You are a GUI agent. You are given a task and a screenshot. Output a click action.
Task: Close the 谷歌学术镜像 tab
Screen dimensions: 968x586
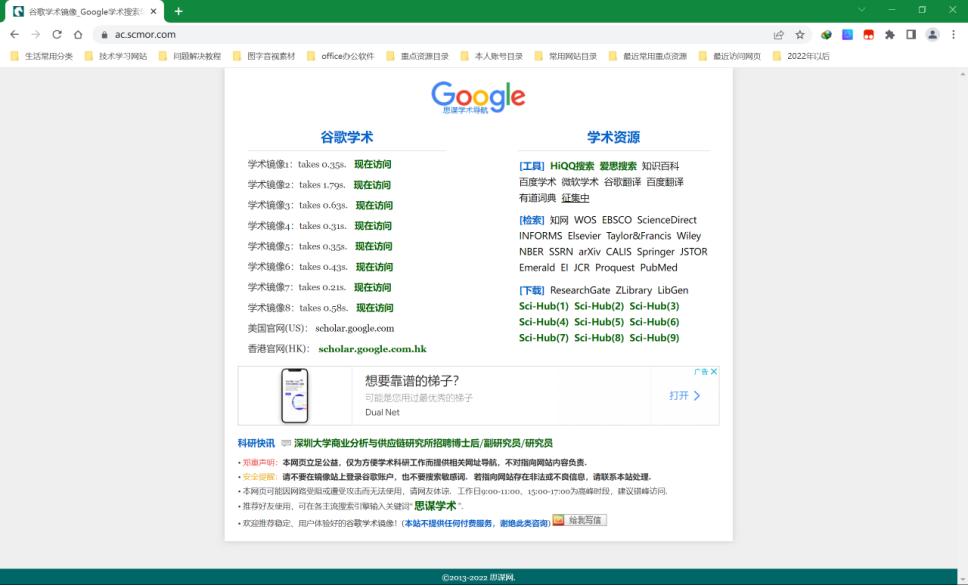click(153, 11)
